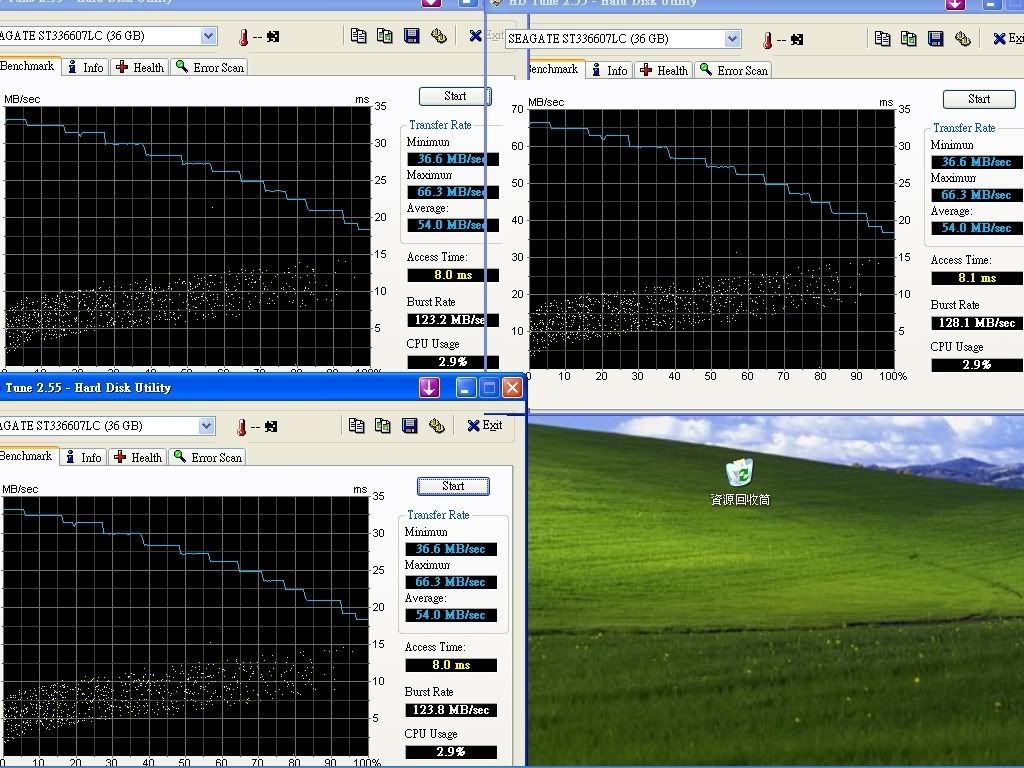Open Error Scan tab in active Tune 2.55 window

pyautogui.click(x=208, y=457)
